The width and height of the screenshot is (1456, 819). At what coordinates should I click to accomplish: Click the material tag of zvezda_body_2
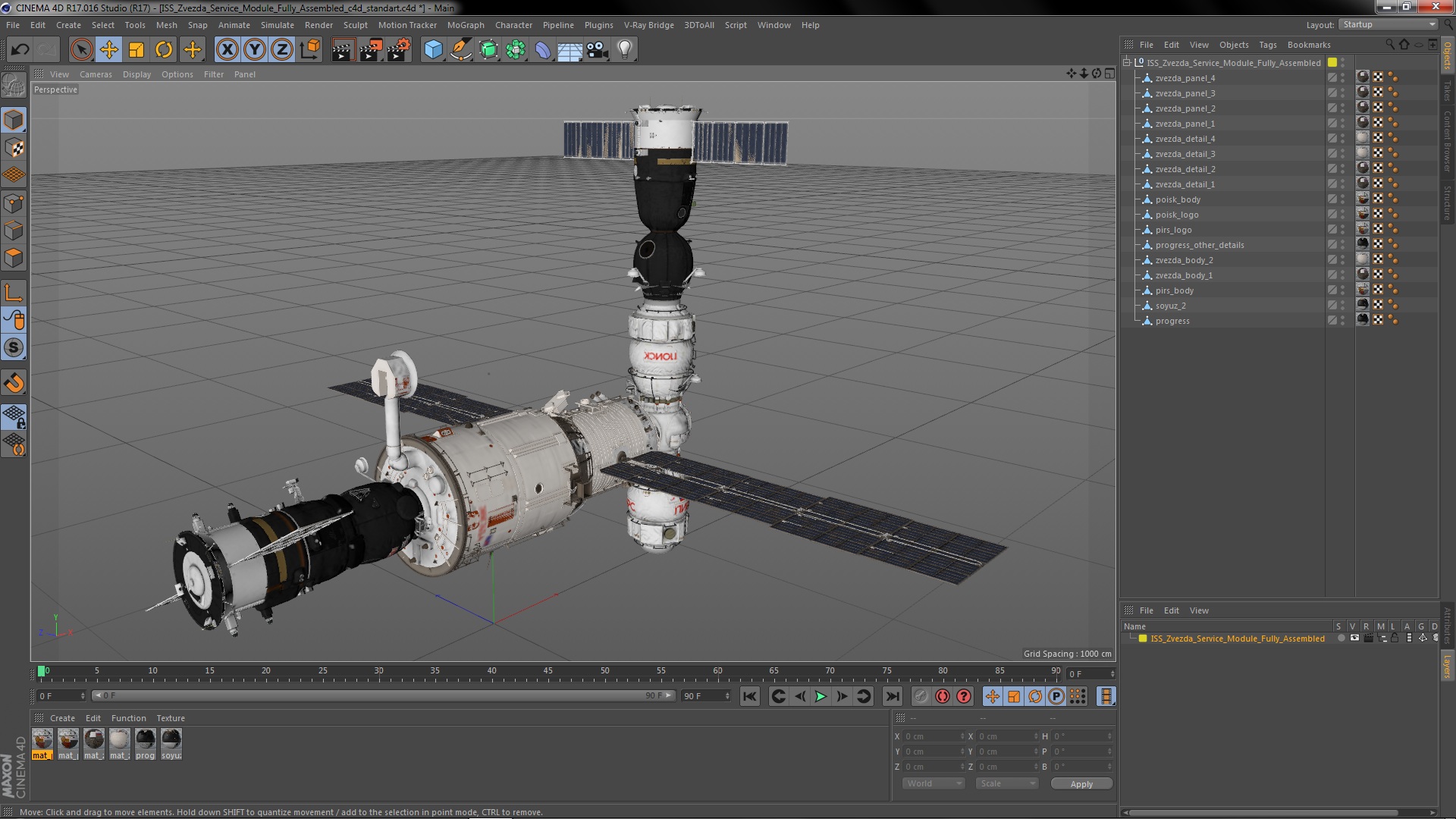[1363, 259]
